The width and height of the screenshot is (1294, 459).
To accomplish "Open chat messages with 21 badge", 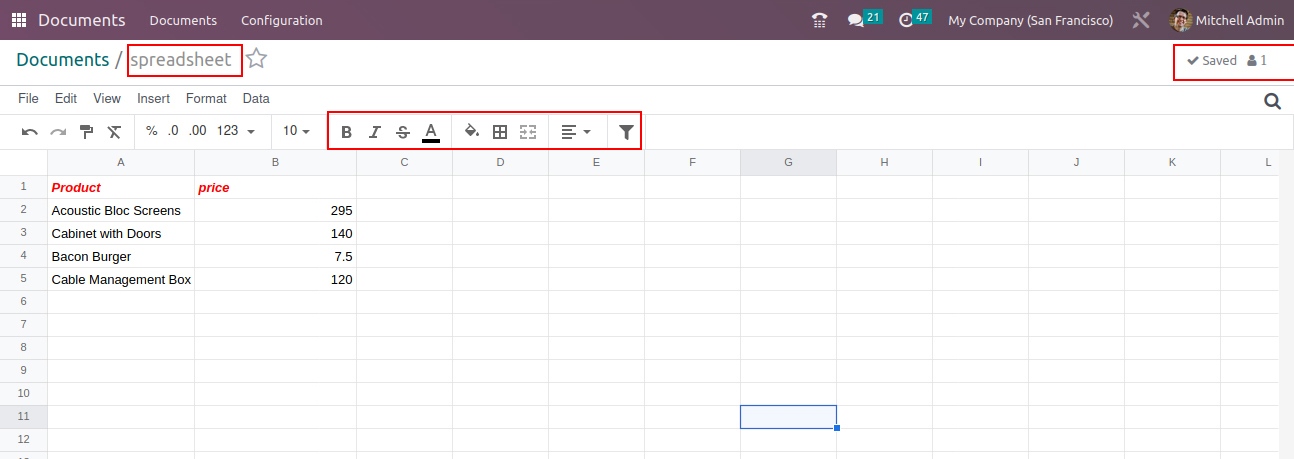I will 864,19.
